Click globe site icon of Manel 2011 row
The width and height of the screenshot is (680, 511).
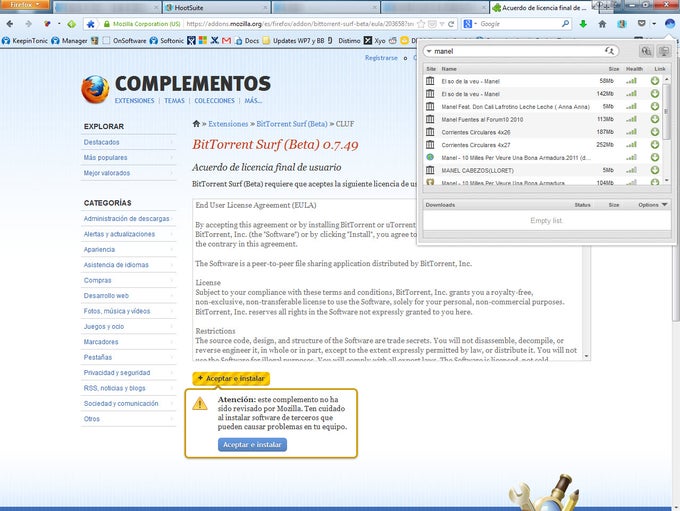click(430, 157)
